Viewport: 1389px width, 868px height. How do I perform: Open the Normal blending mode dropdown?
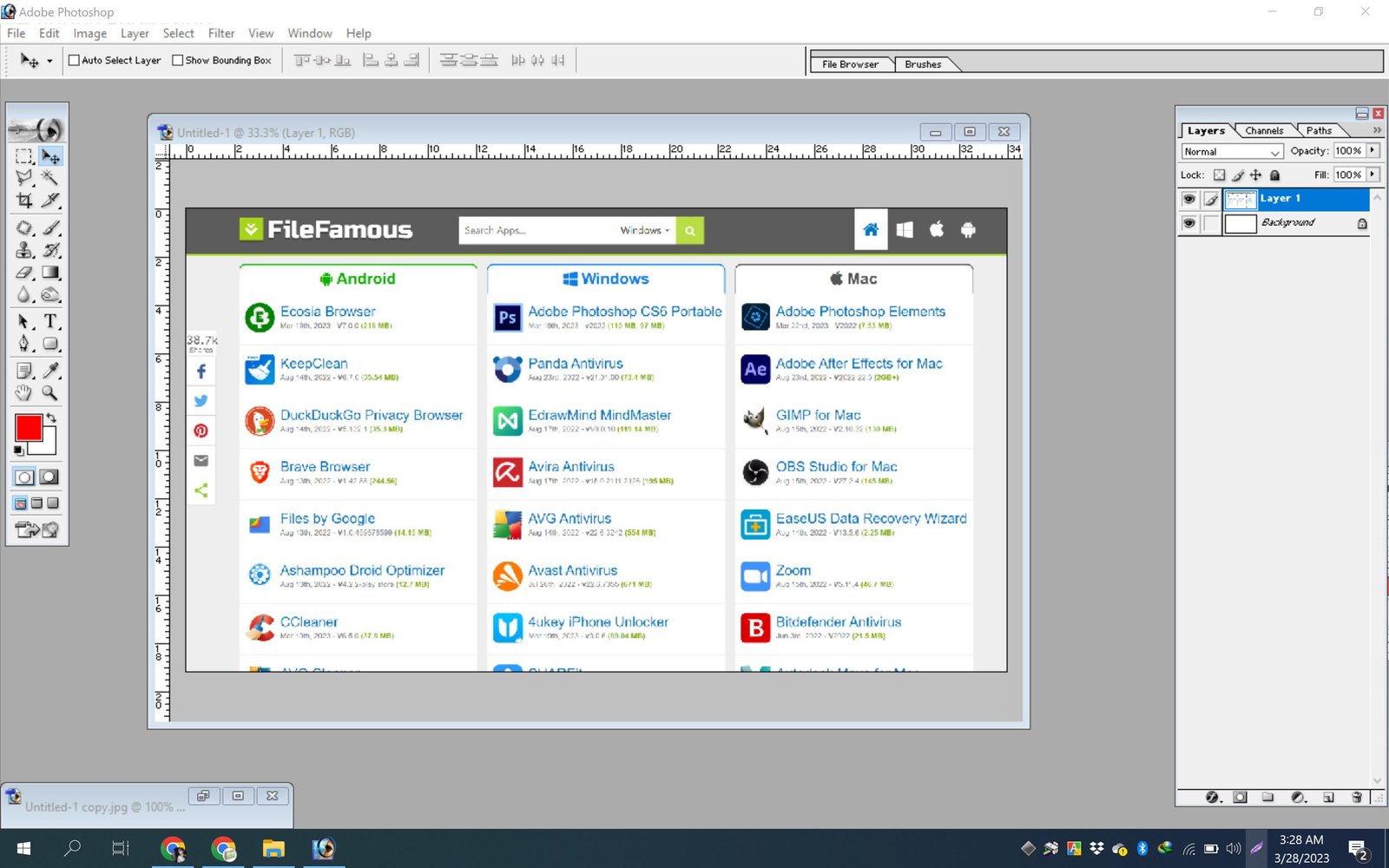pyautogui.click(x=1232, y=152)
